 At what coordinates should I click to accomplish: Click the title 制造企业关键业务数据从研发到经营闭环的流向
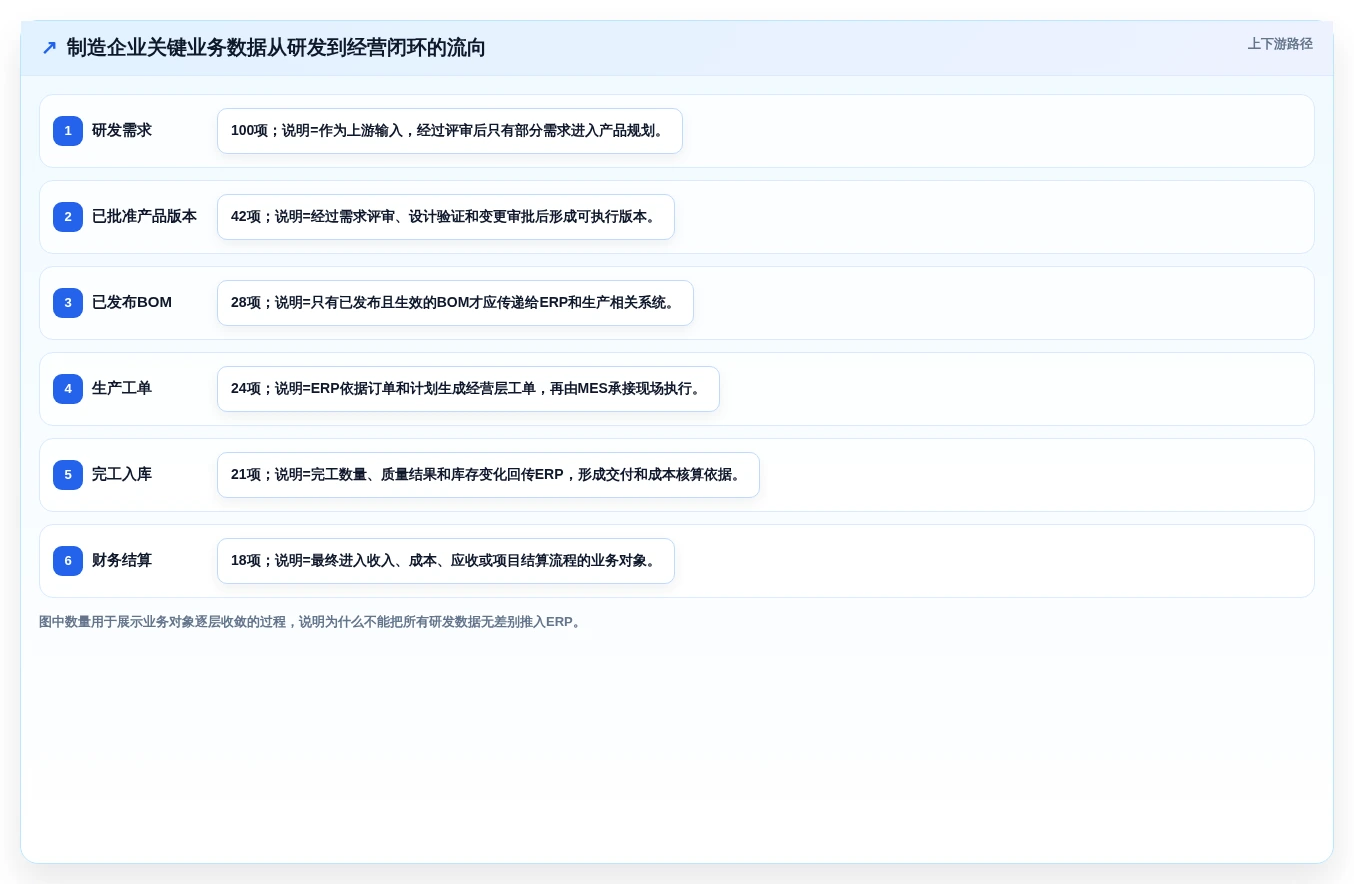(x=276, y=48)
